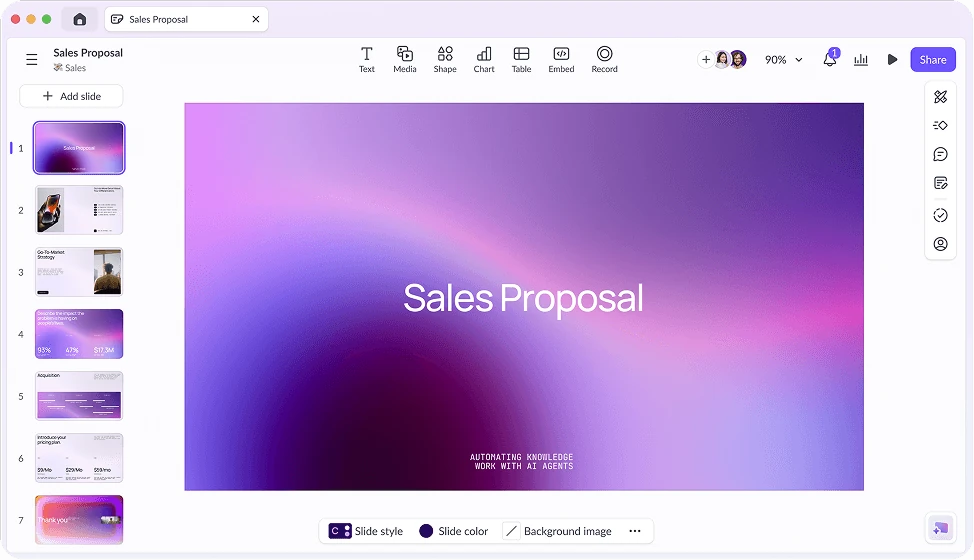Open the Sales folder label under title
This screenshot has width=974, height=560.
coord(70,68)
